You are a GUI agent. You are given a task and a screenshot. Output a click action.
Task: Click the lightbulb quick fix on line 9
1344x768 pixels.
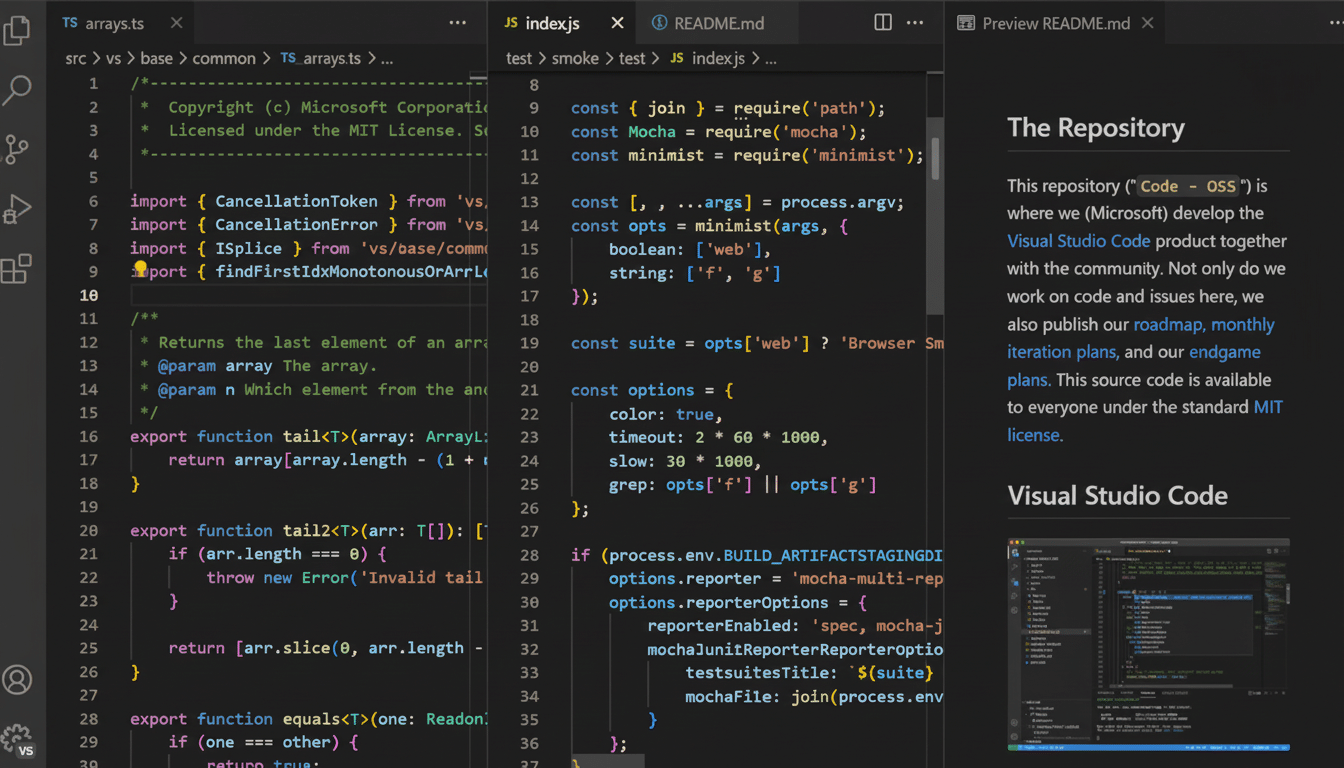(x=140, y=268)
